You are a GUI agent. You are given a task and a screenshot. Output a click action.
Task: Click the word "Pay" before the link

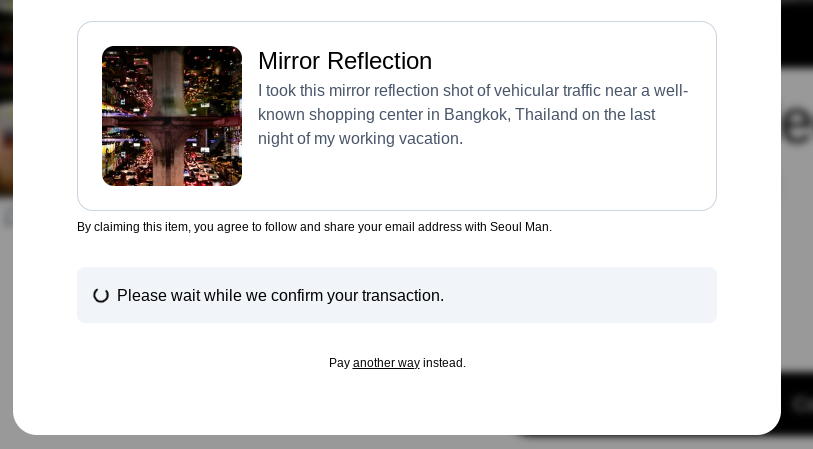click(x=339, y=363)
